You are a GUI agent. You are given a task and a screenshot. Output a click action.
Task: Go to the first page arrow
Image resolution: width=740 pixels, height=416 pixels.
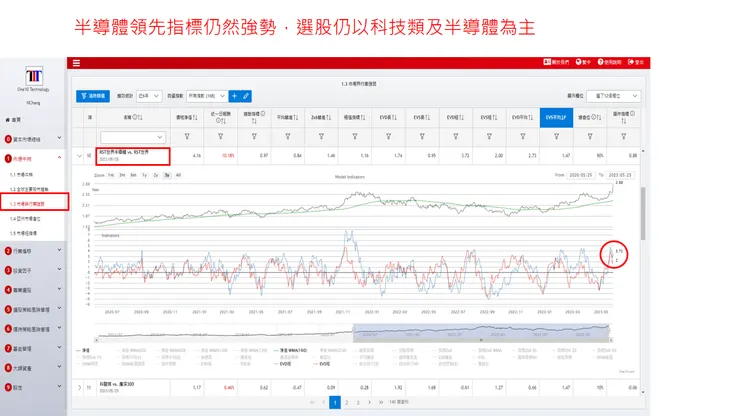(x=312, y=402)
